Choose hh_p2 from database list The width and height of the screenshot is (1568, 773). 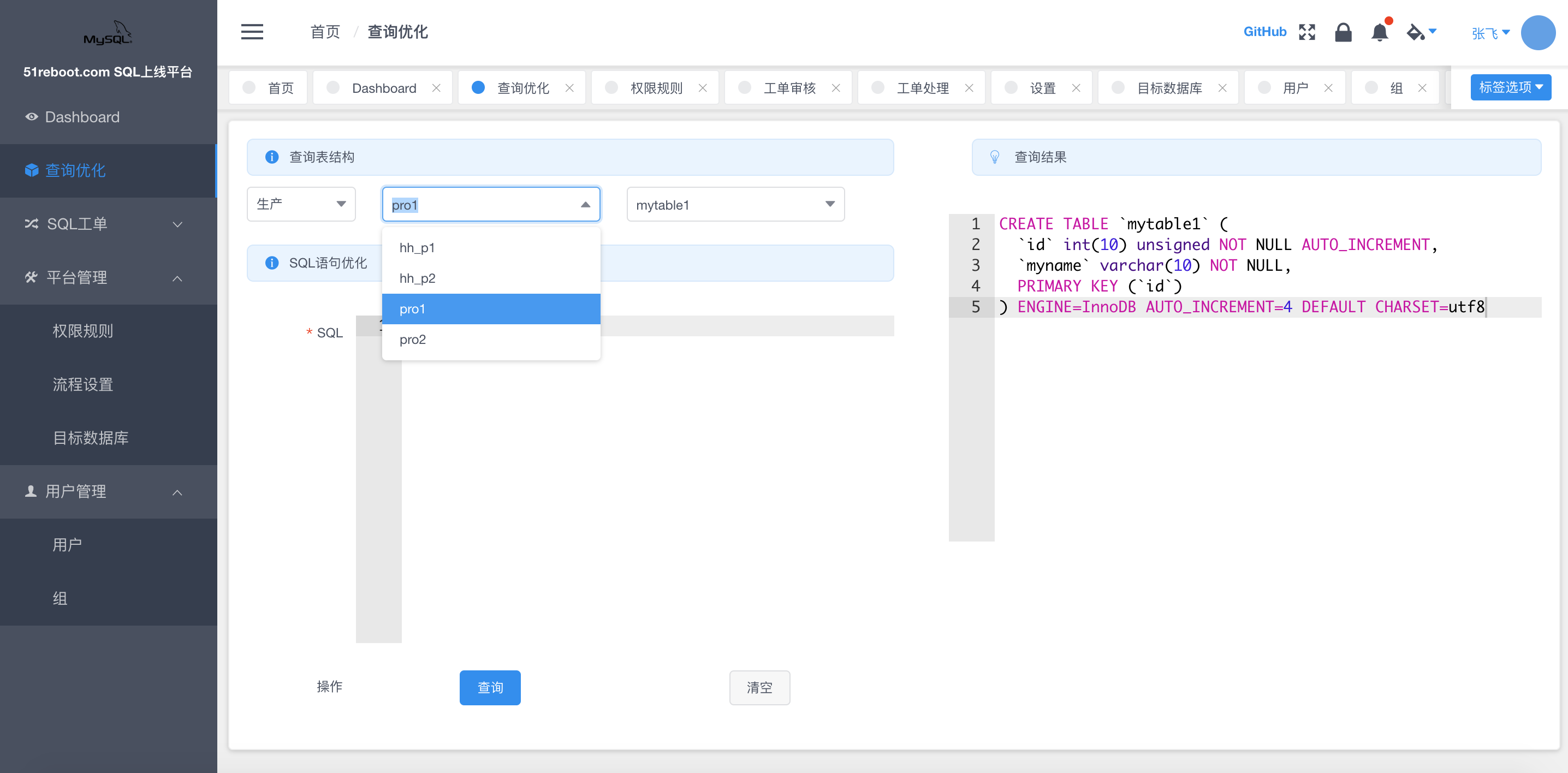click(491, 278)
